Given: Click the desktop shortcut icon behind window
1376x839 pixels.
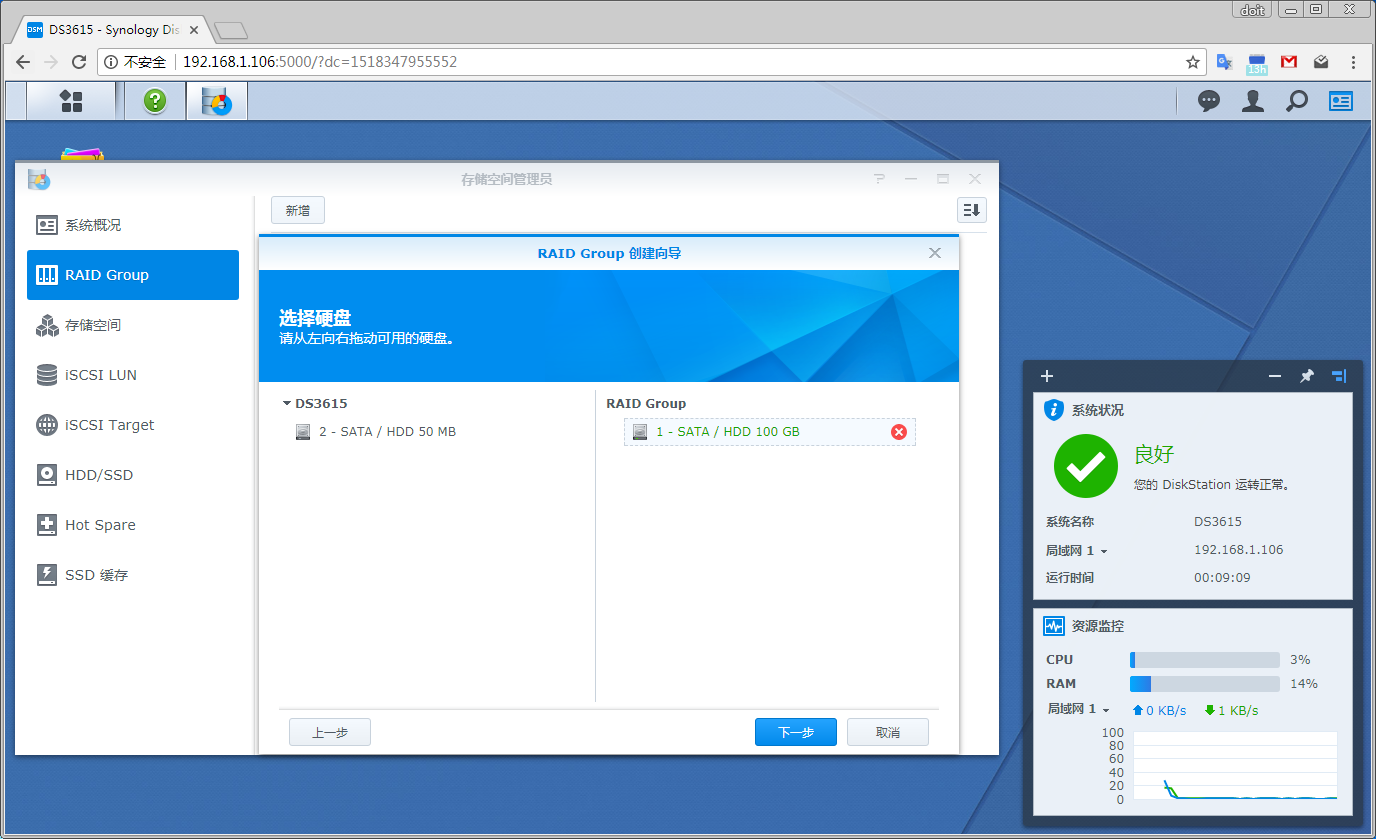Looking at the screenshot, I should point(82,155).
